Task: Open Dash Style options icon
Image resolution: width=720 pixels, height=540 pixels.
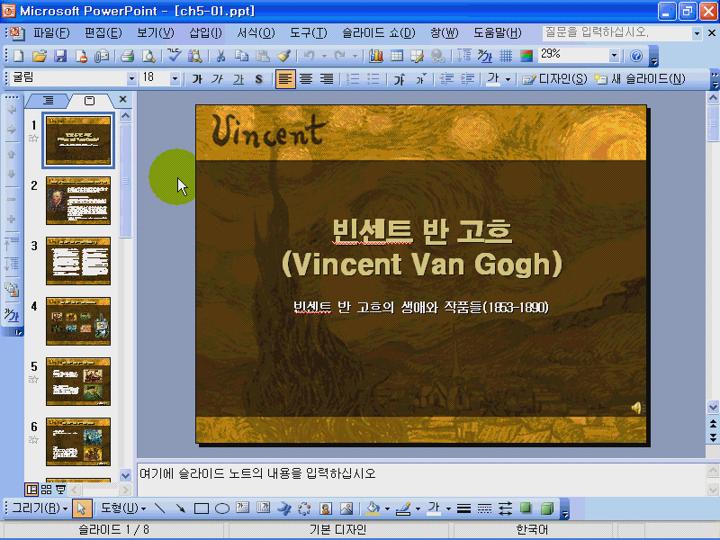Action: (484, 508)
